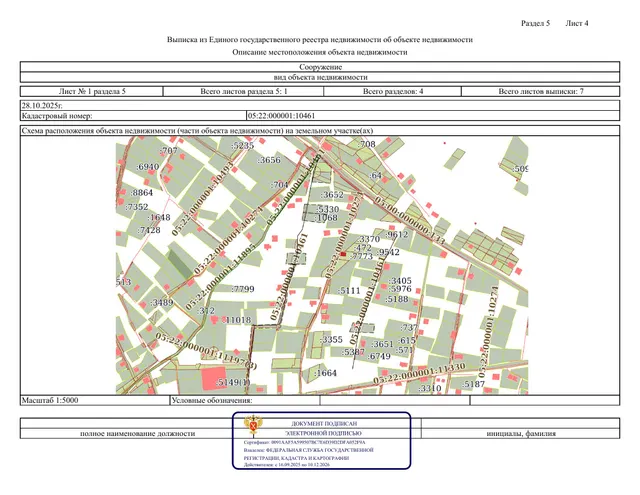Click map parcel label ':3355'
This screenshot has height=495, width=640.
(331, 340)
